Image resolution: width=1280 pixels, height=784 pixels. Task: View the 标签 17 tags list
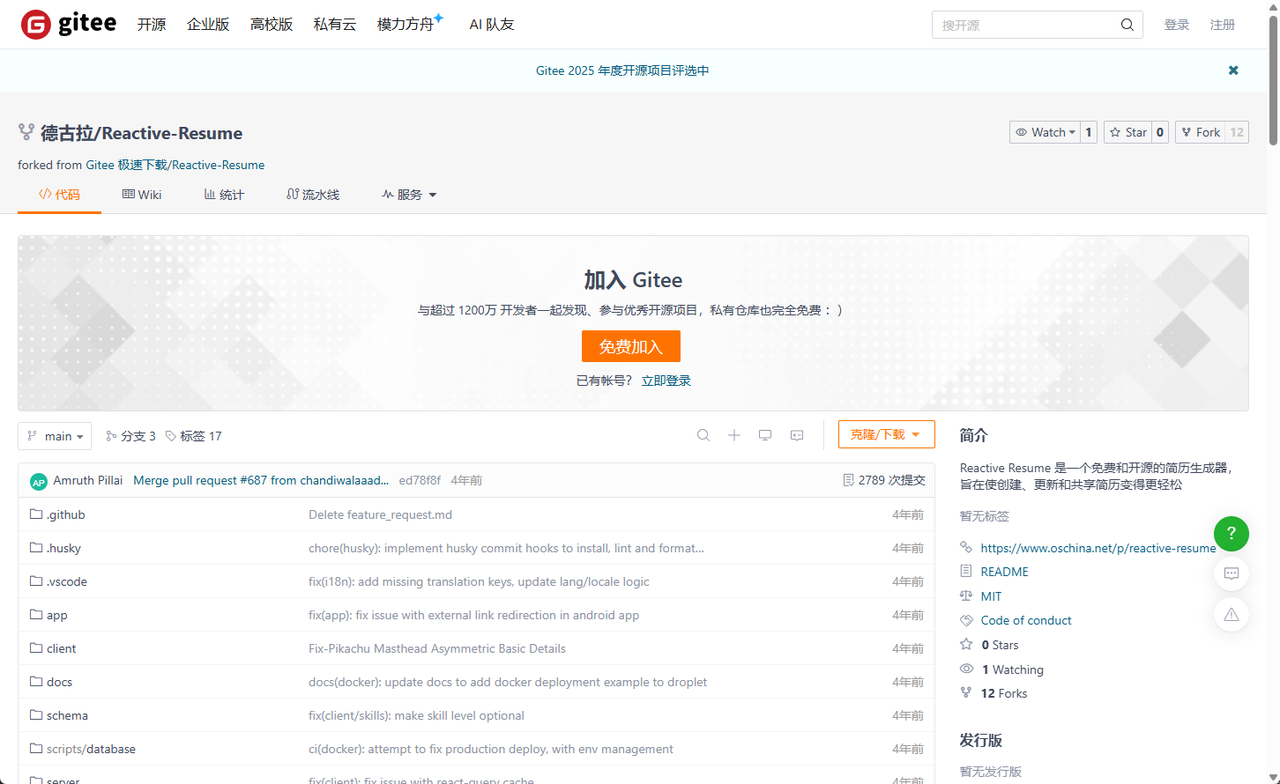coord(194,436)
